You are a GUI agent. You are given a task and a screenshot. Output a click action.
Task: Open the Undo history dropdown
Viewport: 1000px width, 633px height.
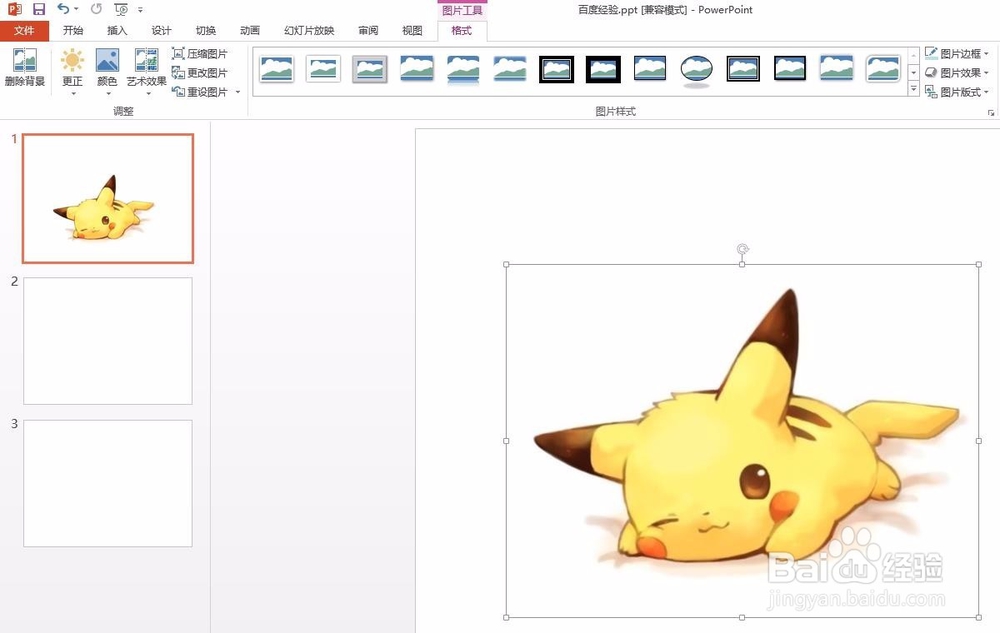coord(77,9)
